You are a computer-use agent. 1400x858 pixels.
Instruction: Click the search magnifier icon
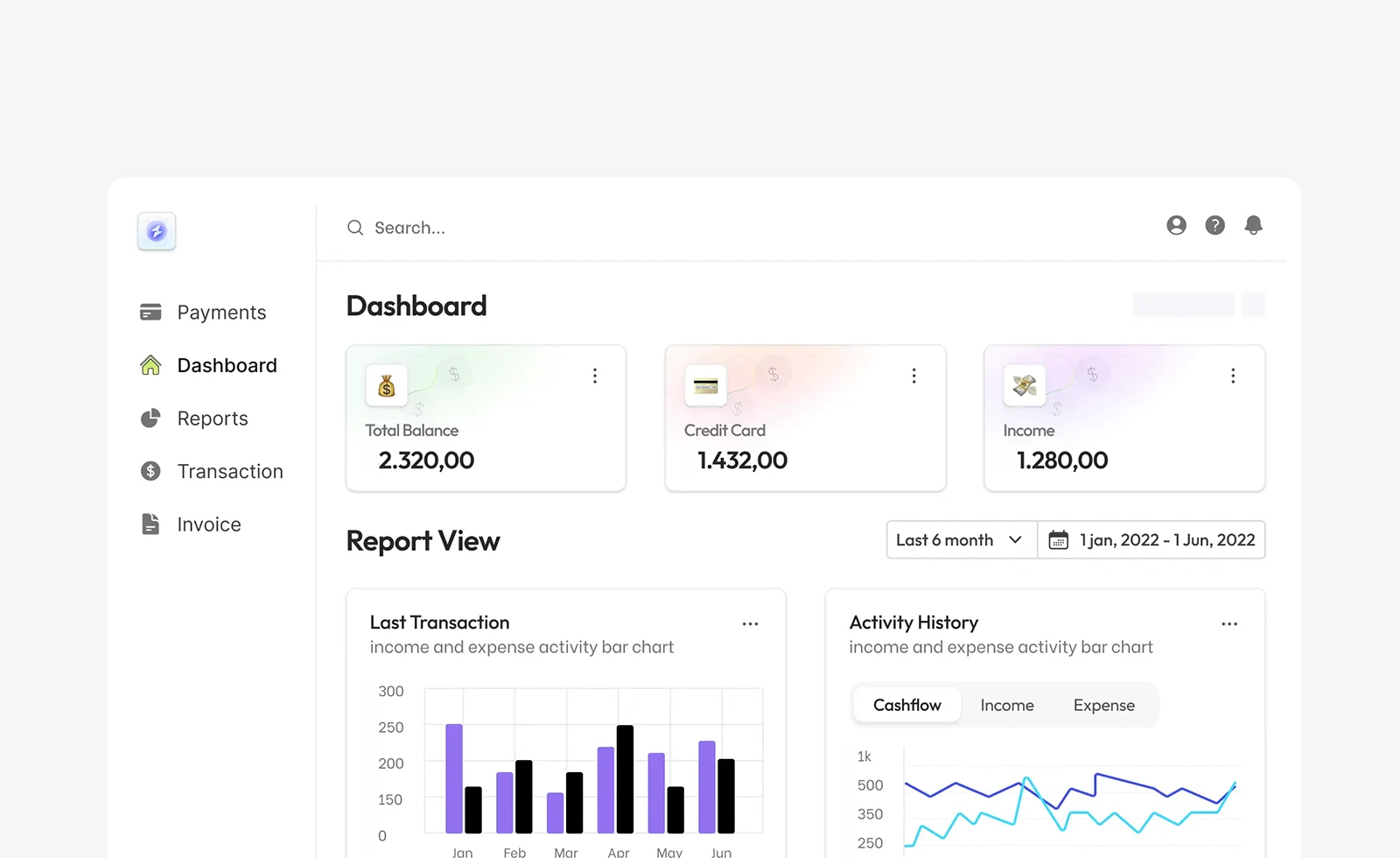[x=355, y=228]
